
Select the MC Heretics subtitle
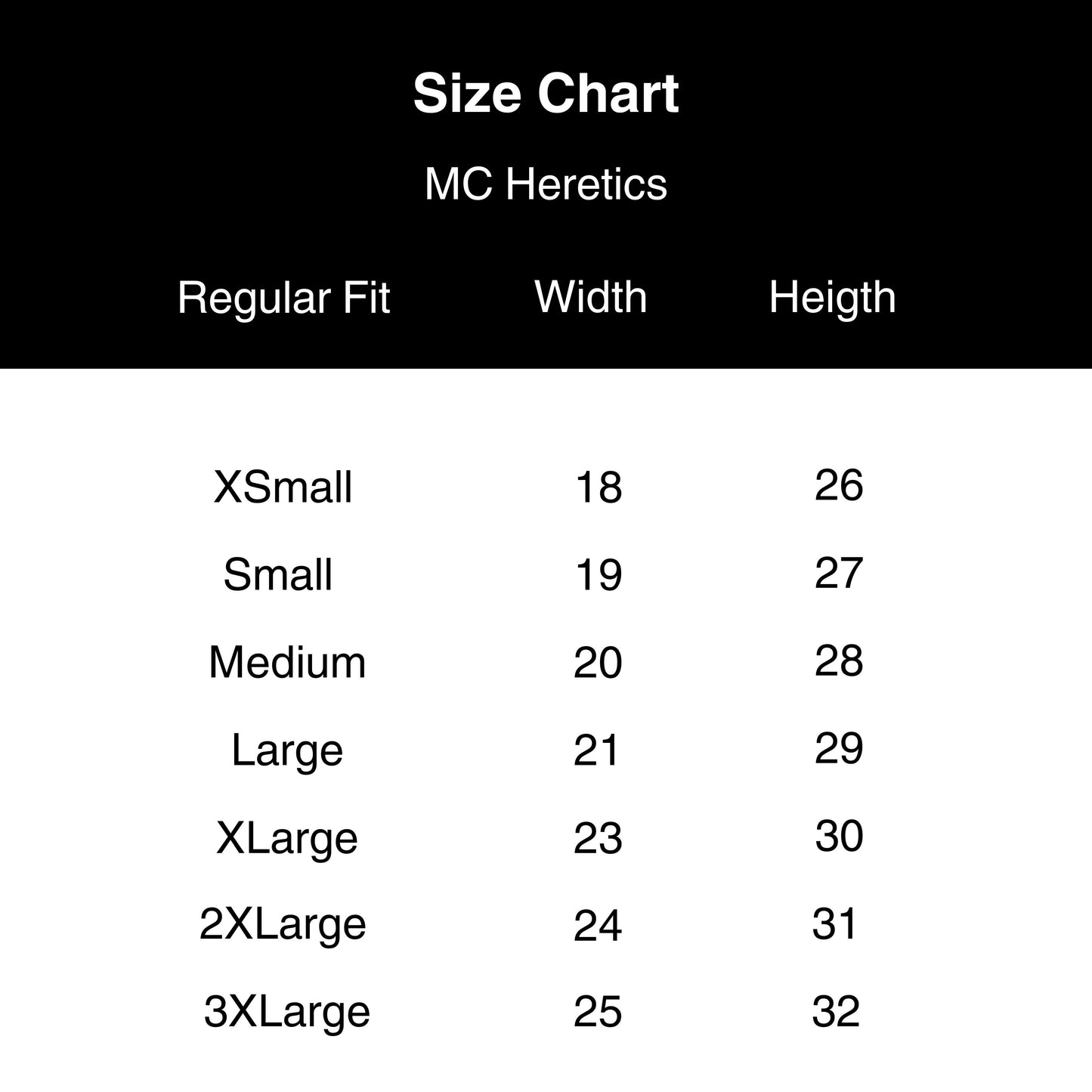point(546,184)
